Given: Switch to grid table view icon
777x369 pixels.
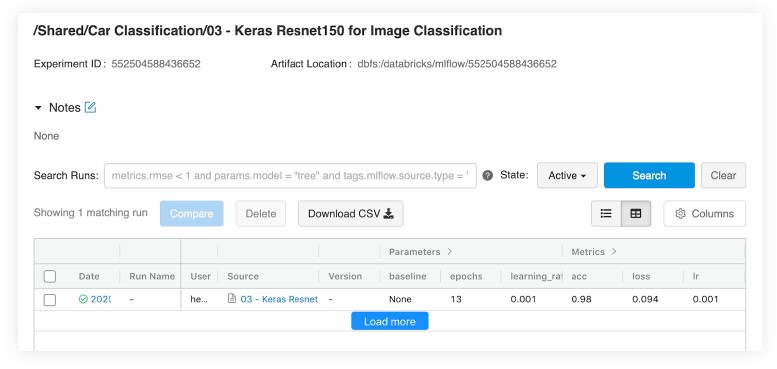Looking at the screenshot, I should click(x=636, y=213).
